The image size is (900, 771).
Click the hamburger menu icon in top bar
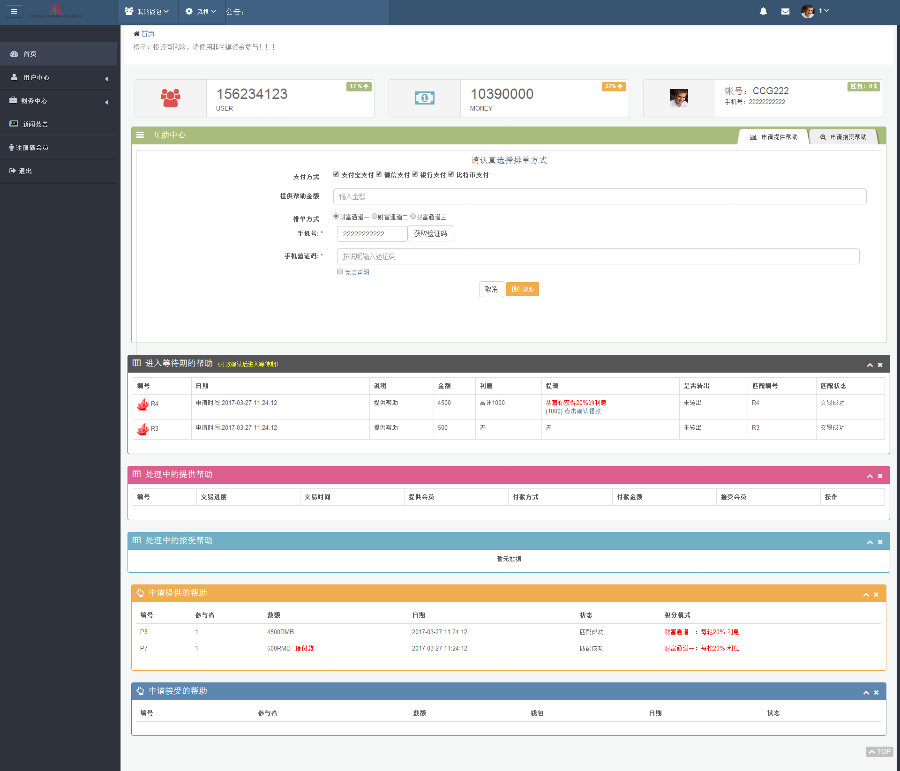coord(14,11)
